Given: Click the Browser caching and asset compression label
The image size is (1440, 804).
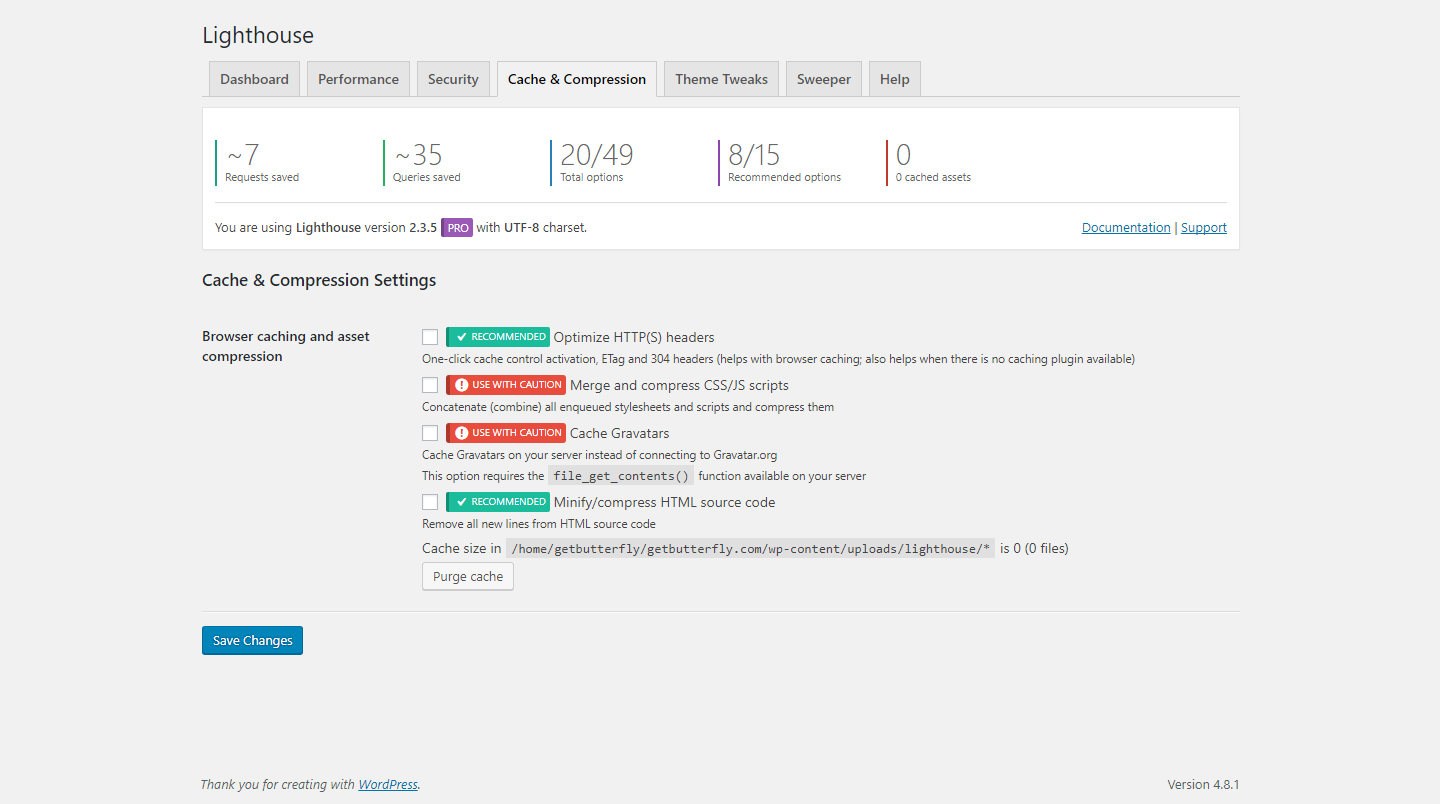Looking at the screenshot, I should (x=286, y=346).
